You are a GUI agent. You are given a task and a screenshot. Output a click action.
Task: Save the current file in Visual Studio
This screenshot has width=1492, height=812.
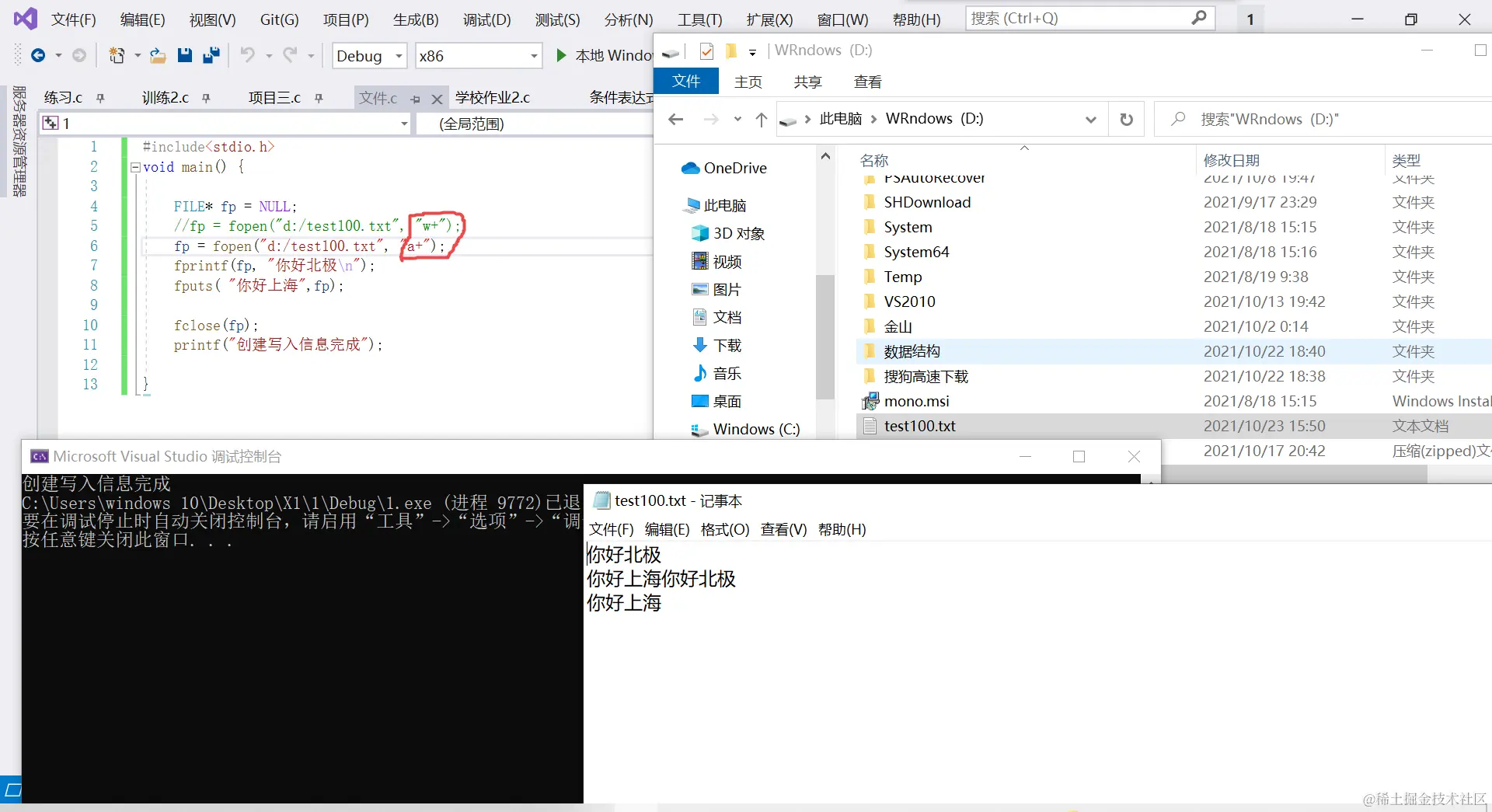click(184, 55)
